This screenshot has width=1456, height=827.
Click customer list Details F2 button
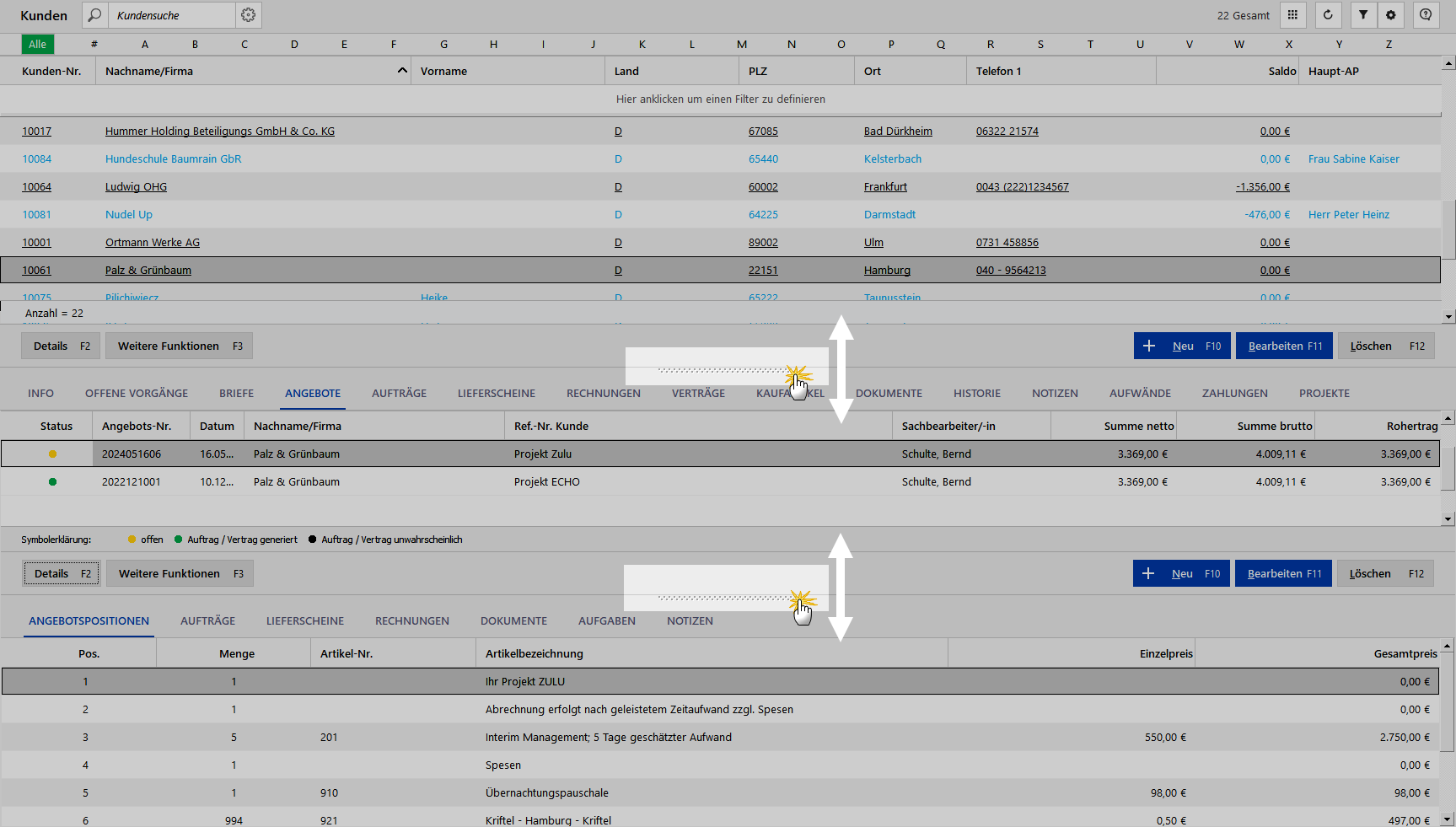click(61, 346)
